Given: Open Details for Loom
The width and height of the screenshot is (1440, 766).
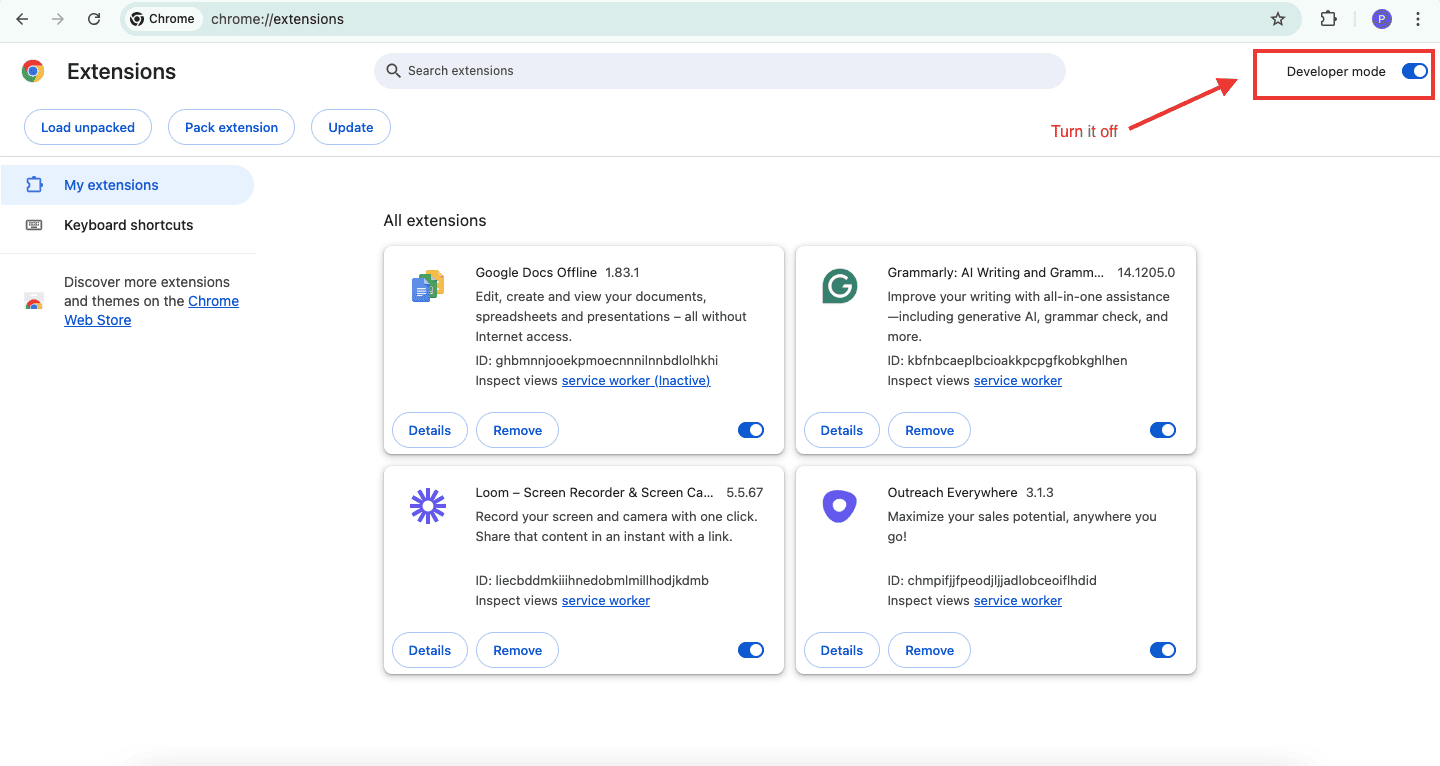Looking at the screenshot, I should [x=430, y=650].
